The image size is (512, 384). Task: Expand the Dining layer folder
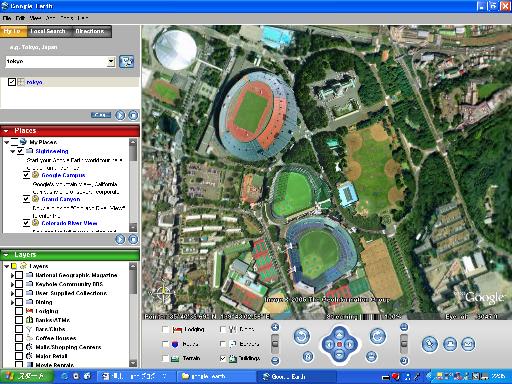tap(12, 302)
